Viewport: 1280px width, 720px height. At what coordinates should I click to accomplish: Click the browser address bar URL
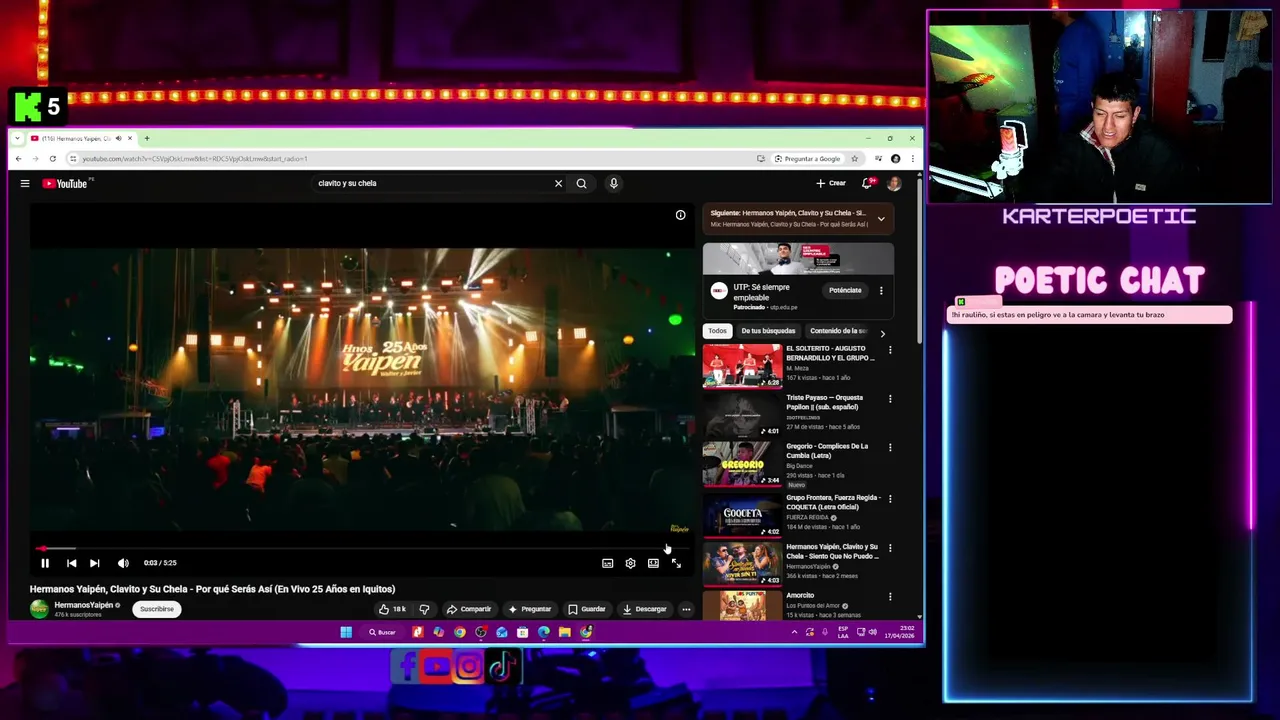(195, 159)
